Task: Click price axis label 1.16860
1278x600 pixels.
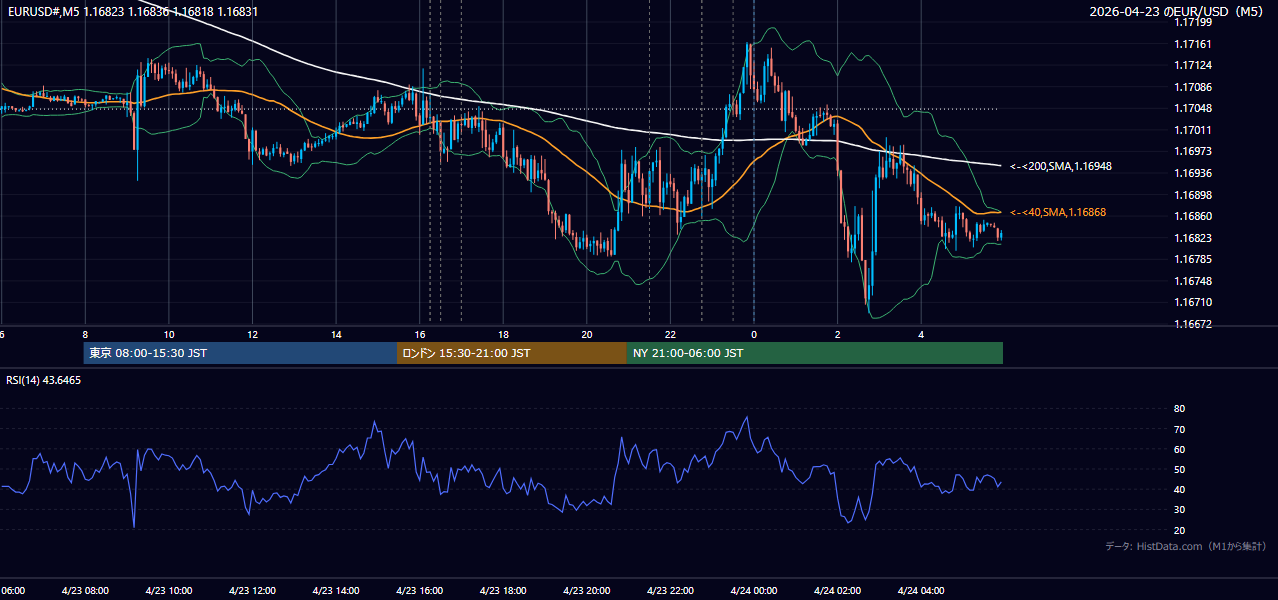Action: tap(1193, 216)
